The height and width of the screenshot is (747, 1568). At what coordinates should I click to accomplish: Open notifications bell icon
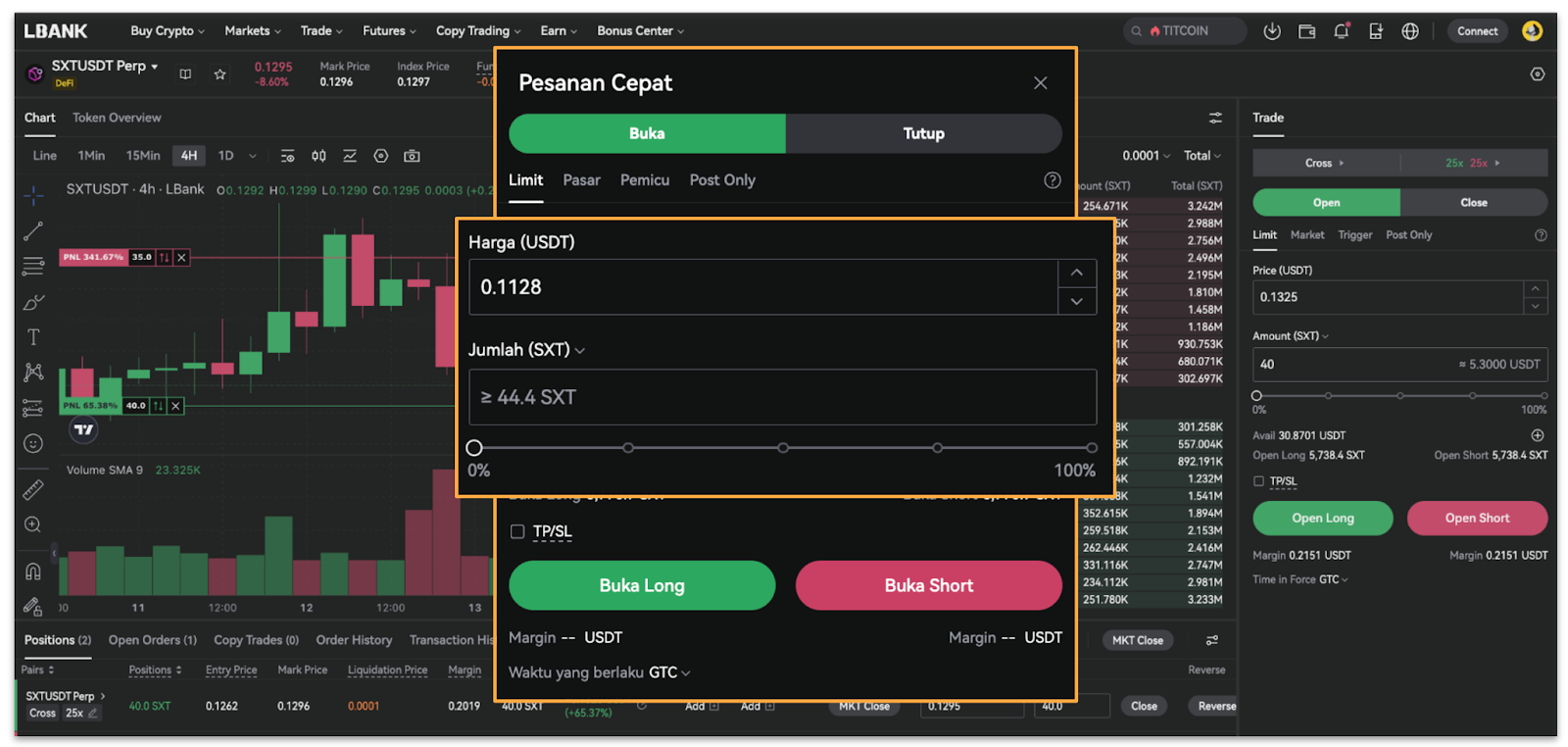[x=1342, y=31]
